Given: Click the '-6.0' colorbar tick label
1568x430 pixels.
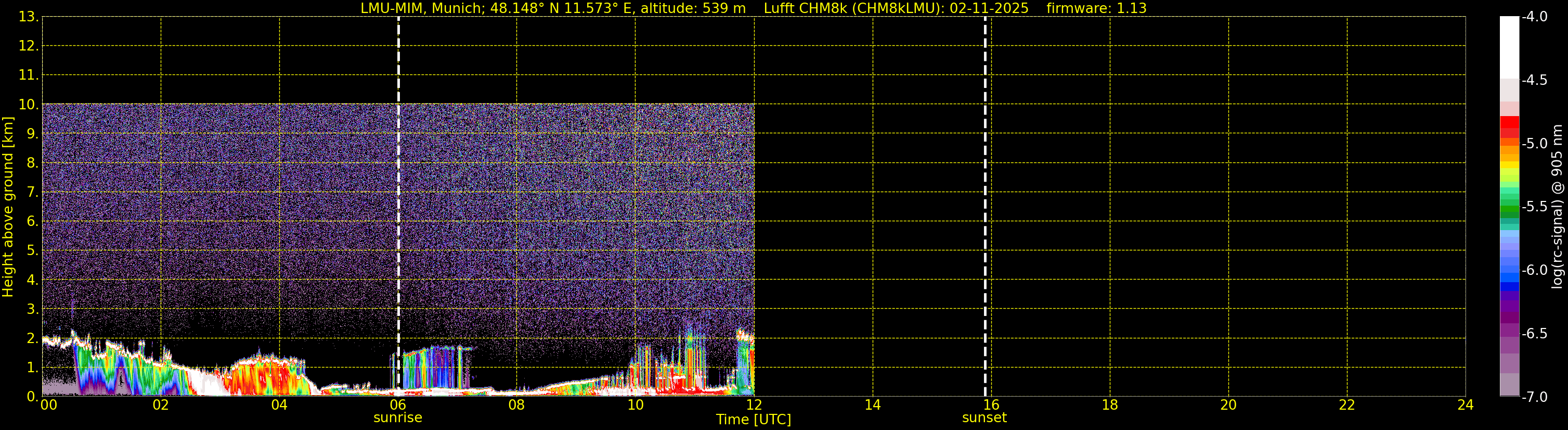Looking at the screenshot, I should (1534, 270).
